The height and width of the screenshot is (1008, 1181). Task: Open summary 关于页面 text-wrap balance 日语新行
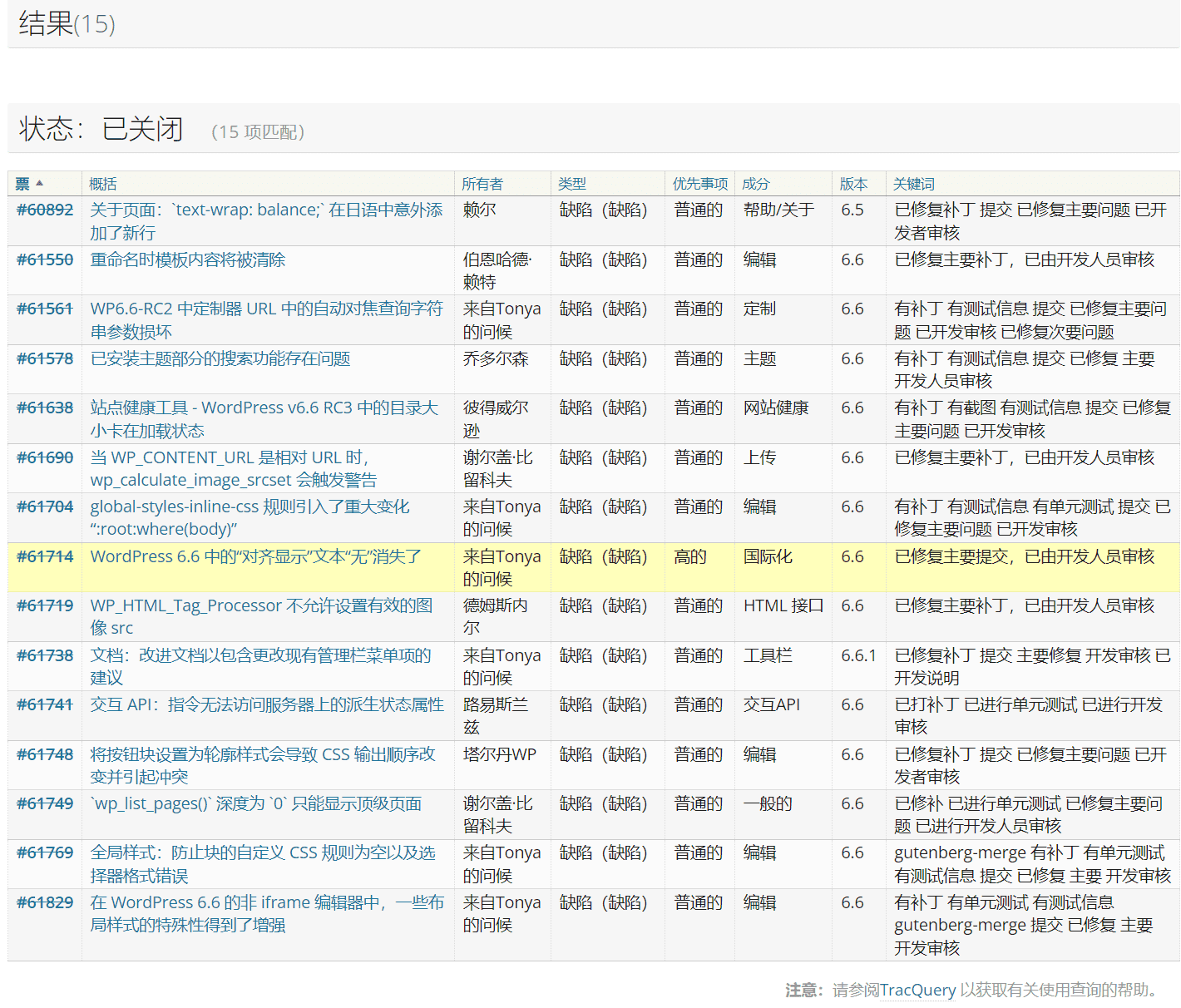(266, 221)
